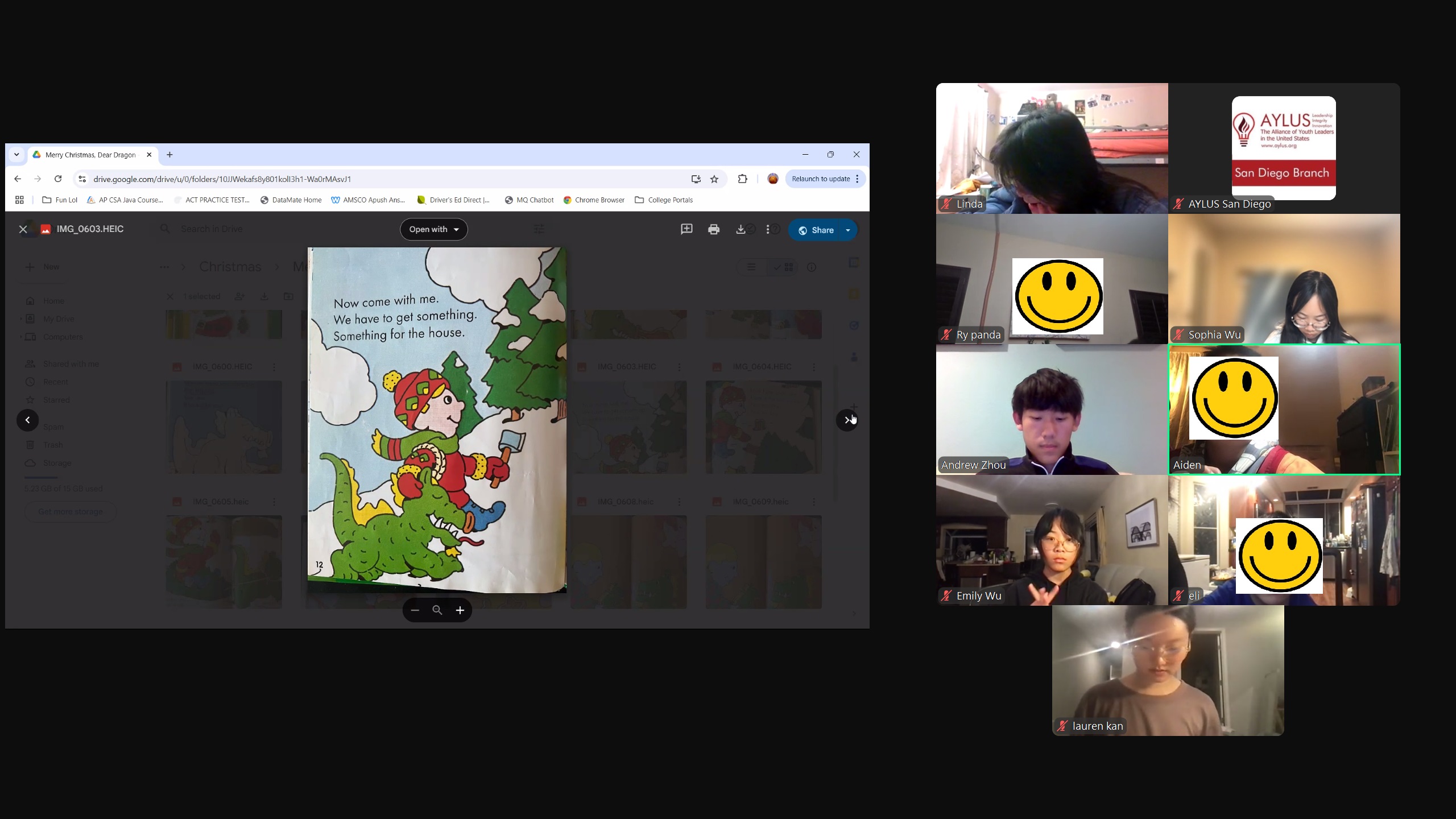
Task: Open the College Portals bookmark folder
Action: pyautogui.click(x=664, y=200)
